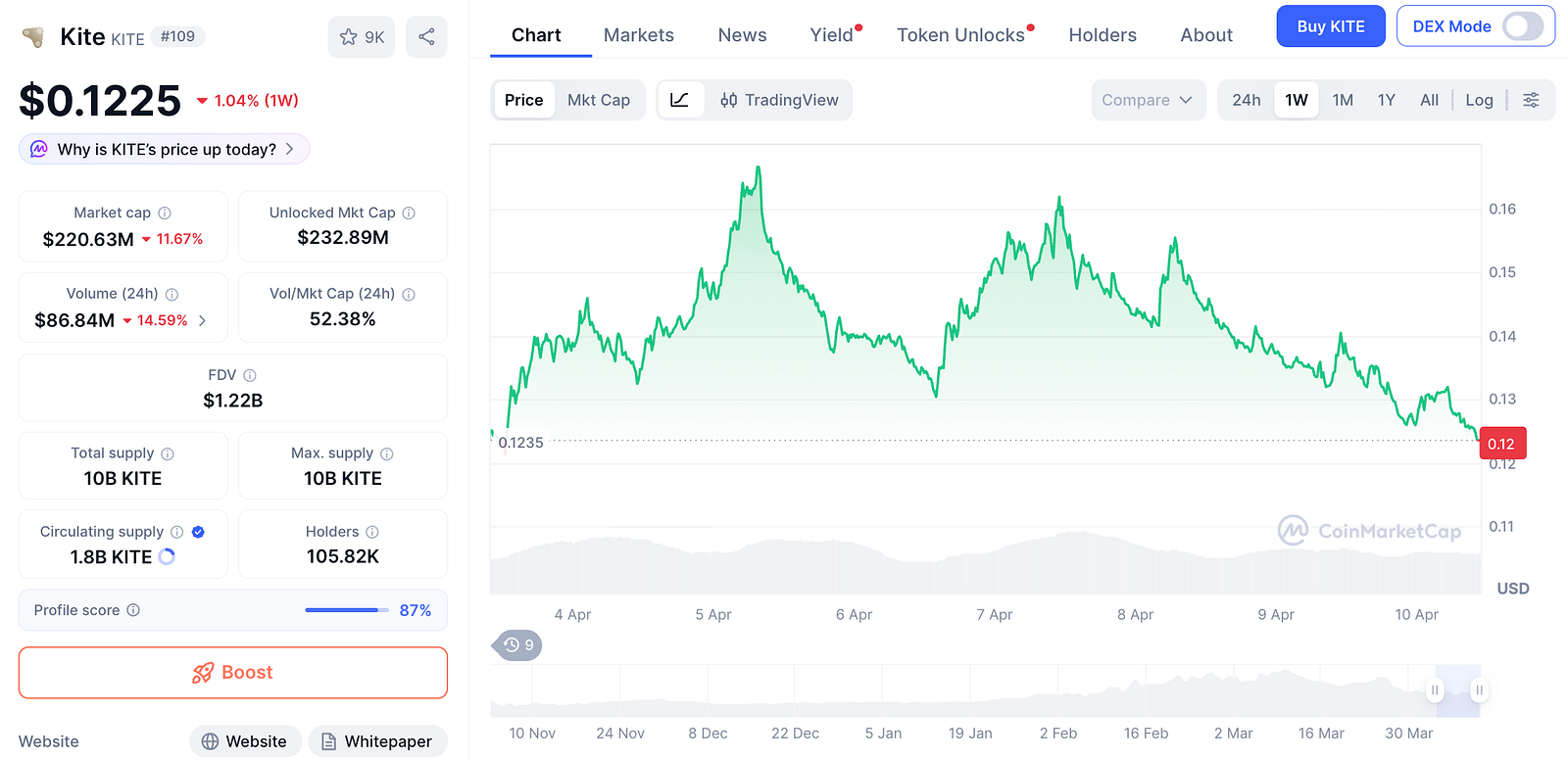Click the right handle of timeline range slider
Image resolution: width=1568 pixels, height=760 pixels.
coord(1479,690)
